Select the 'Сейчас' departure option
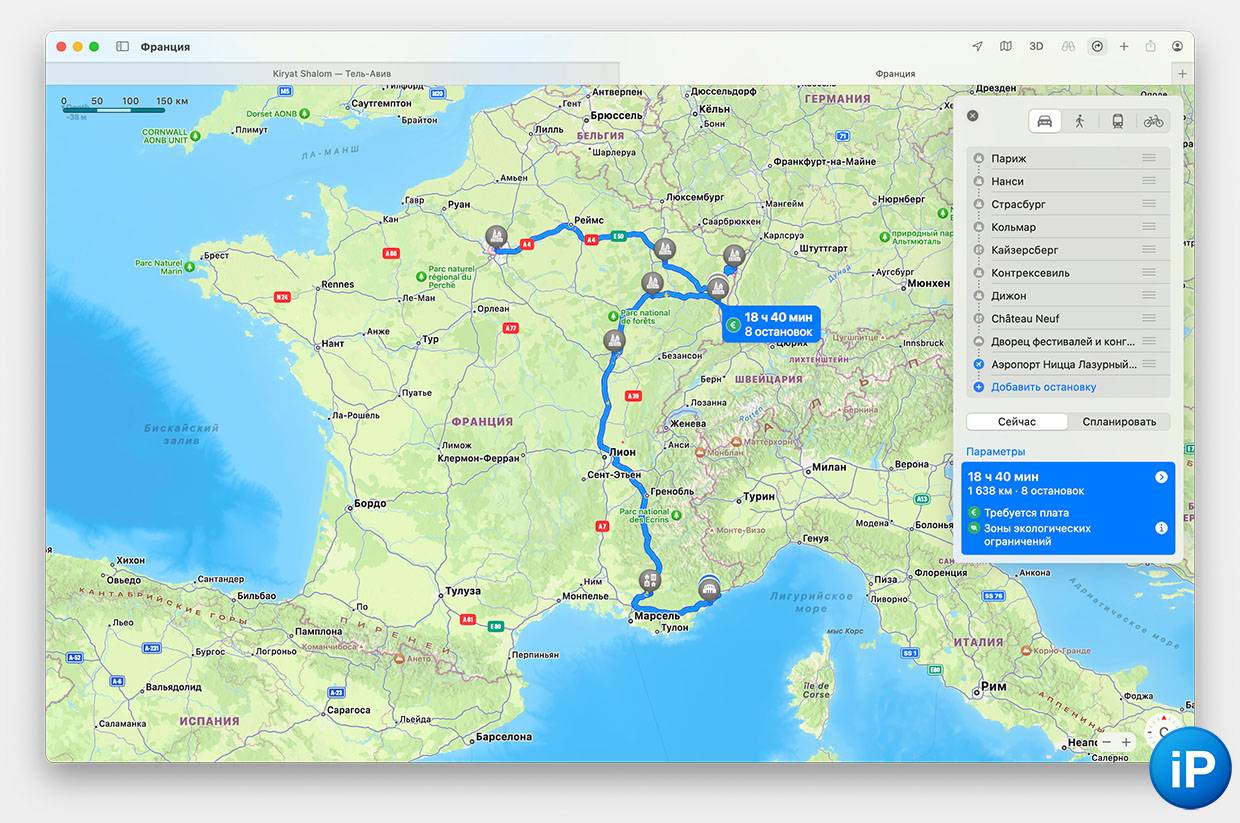This screenshot has height=823, width=1240. coord(1016,422)
